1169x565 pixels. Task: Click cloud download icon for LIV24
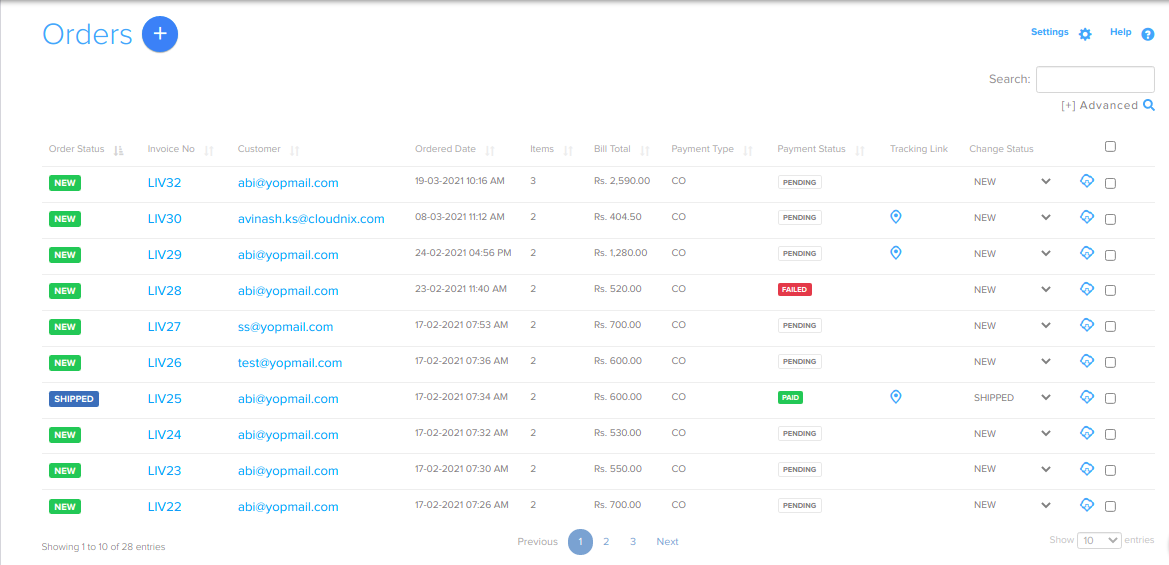coord(1086,432)
